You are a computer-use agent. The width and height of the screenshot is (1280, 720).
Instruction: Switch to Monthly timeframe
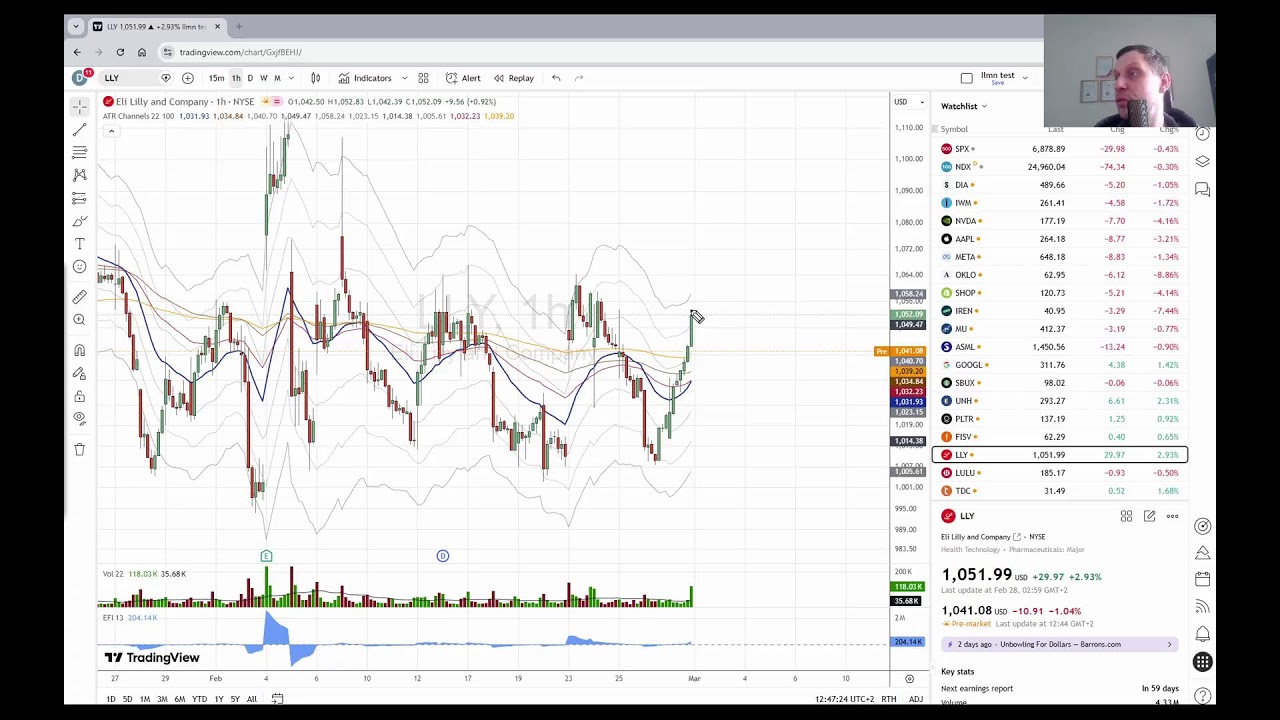pyautogui.click(x=277, y=78)
